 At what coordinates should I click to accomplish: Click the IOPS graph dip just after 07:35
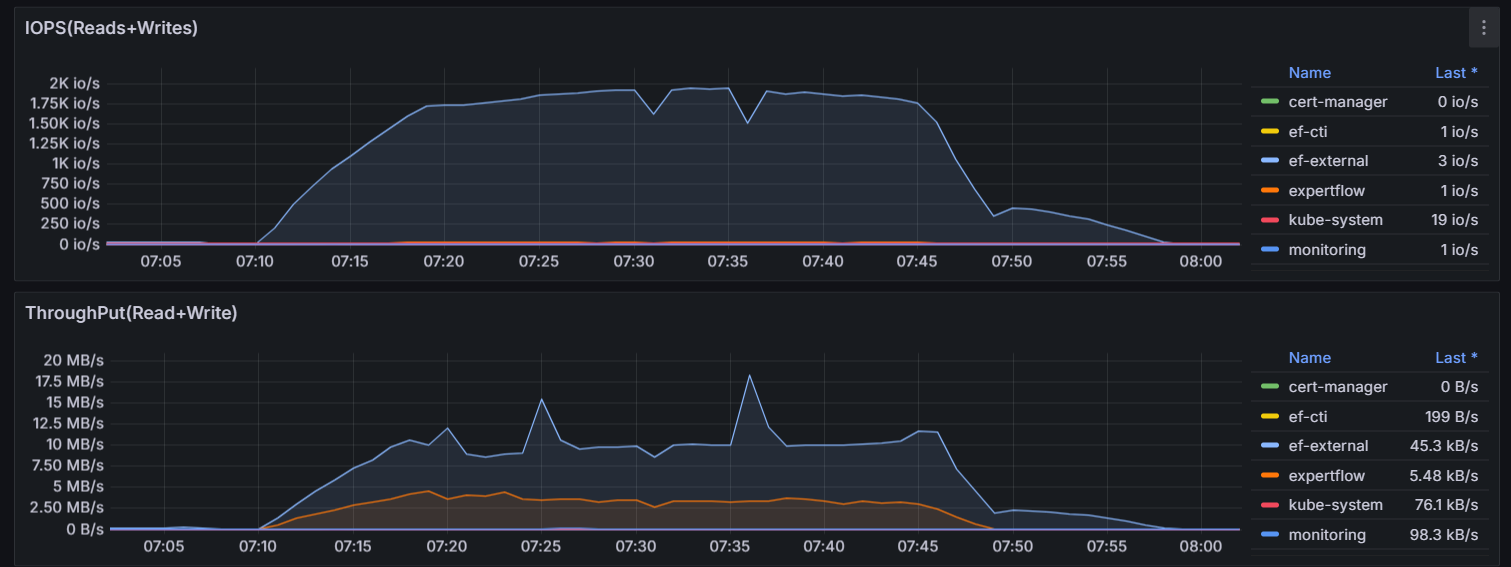[x=747, y=123]
